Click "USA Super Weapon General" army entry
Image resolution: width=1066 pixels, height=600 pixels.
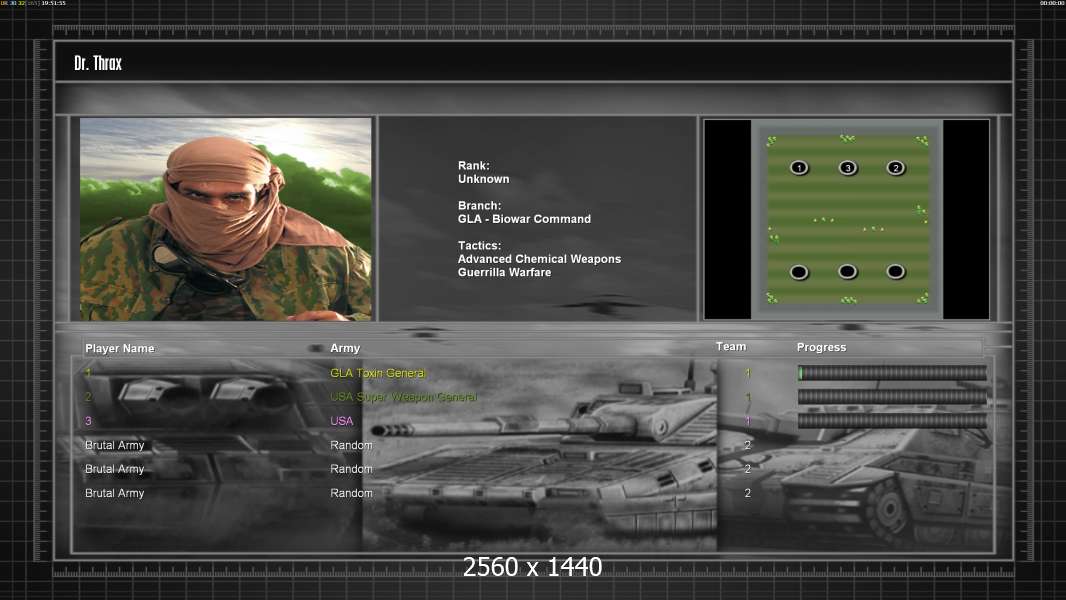coord(403,397)
